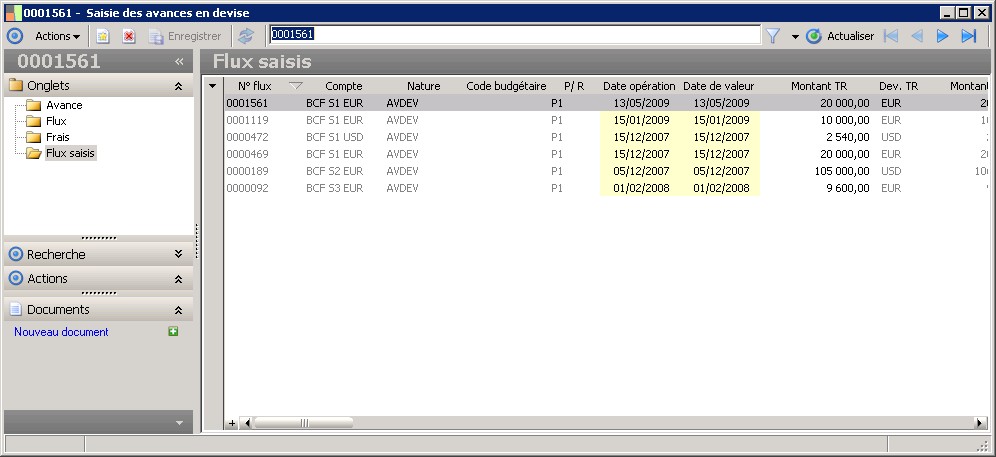Click the search field containing 0001561
The image size is (996, 457).
[x=514, y=34]
